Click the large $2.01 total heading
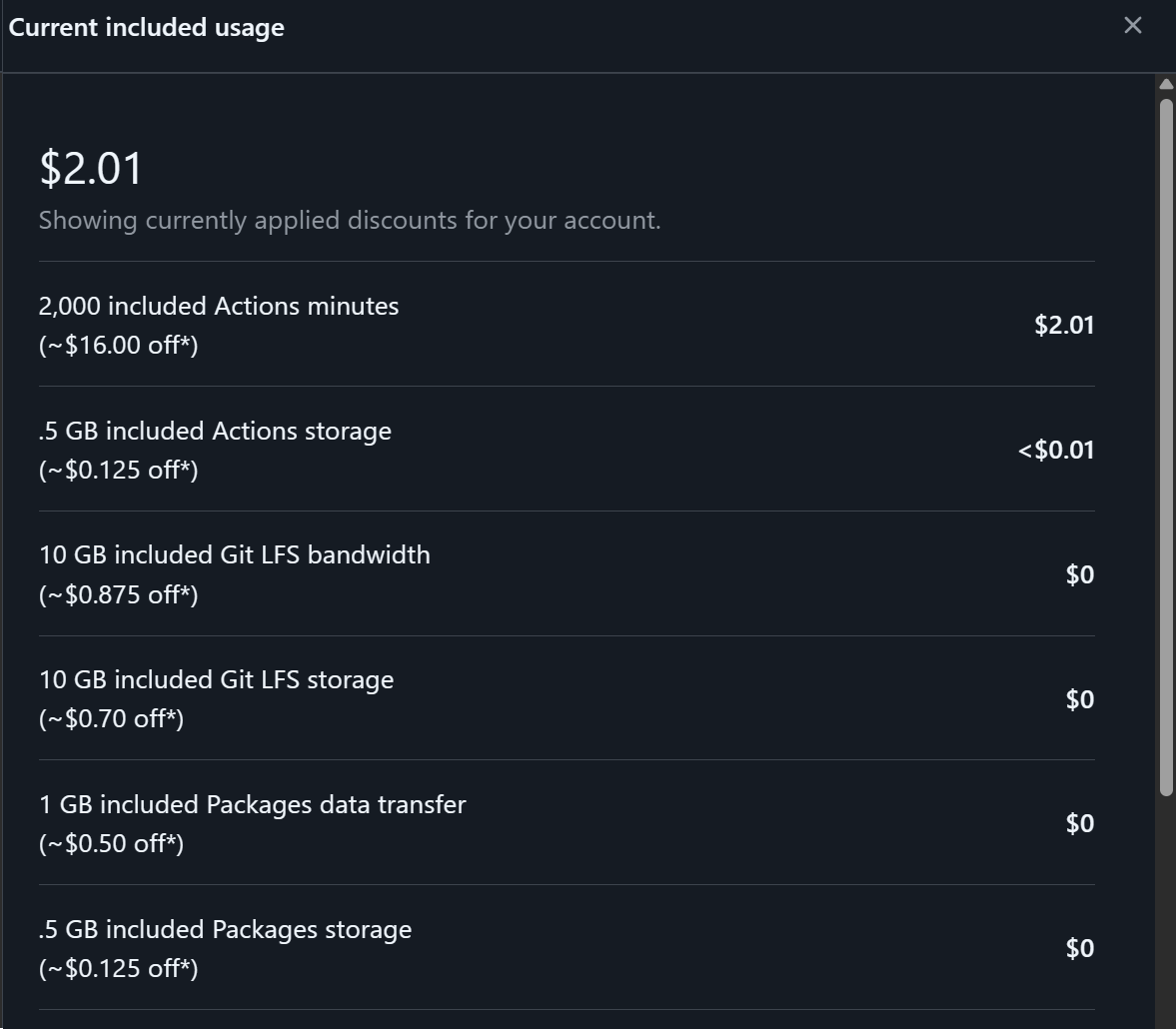Viewport: 1176px width, 1029px height. tap(91, 167)
